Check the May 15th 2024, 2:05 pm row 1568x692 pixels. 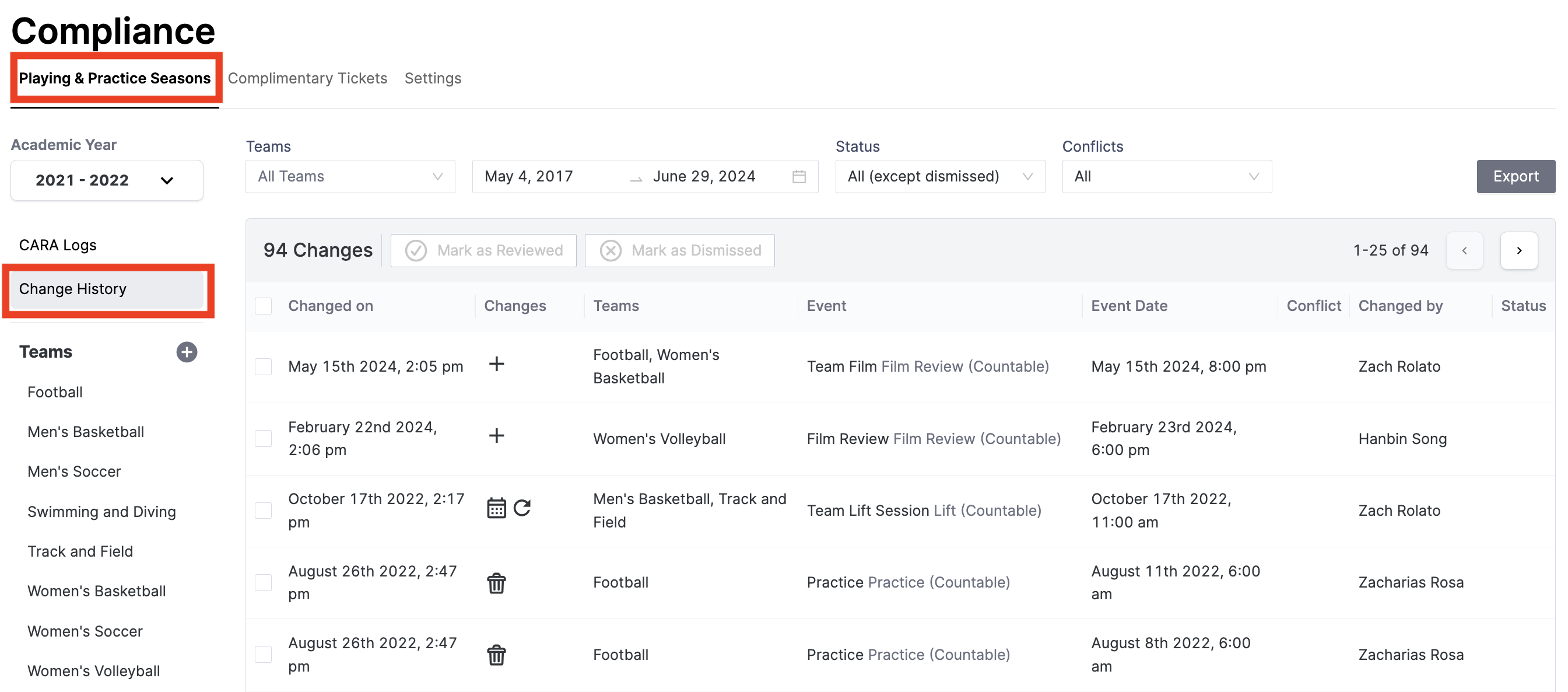[x=264, y=366]
